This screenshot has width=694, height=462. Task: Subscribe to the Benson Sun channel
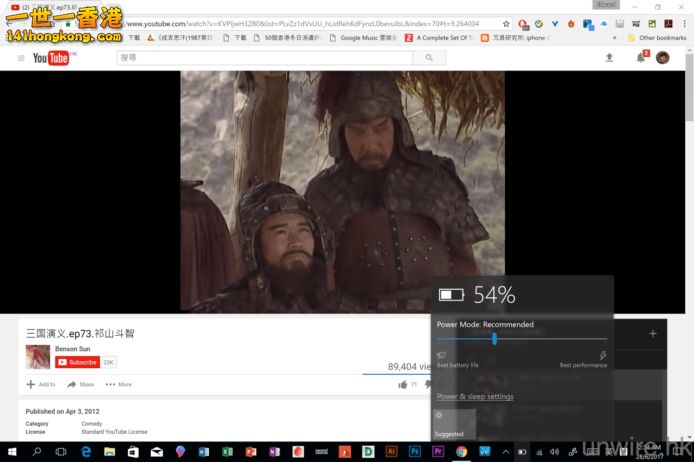coord(77,362)
